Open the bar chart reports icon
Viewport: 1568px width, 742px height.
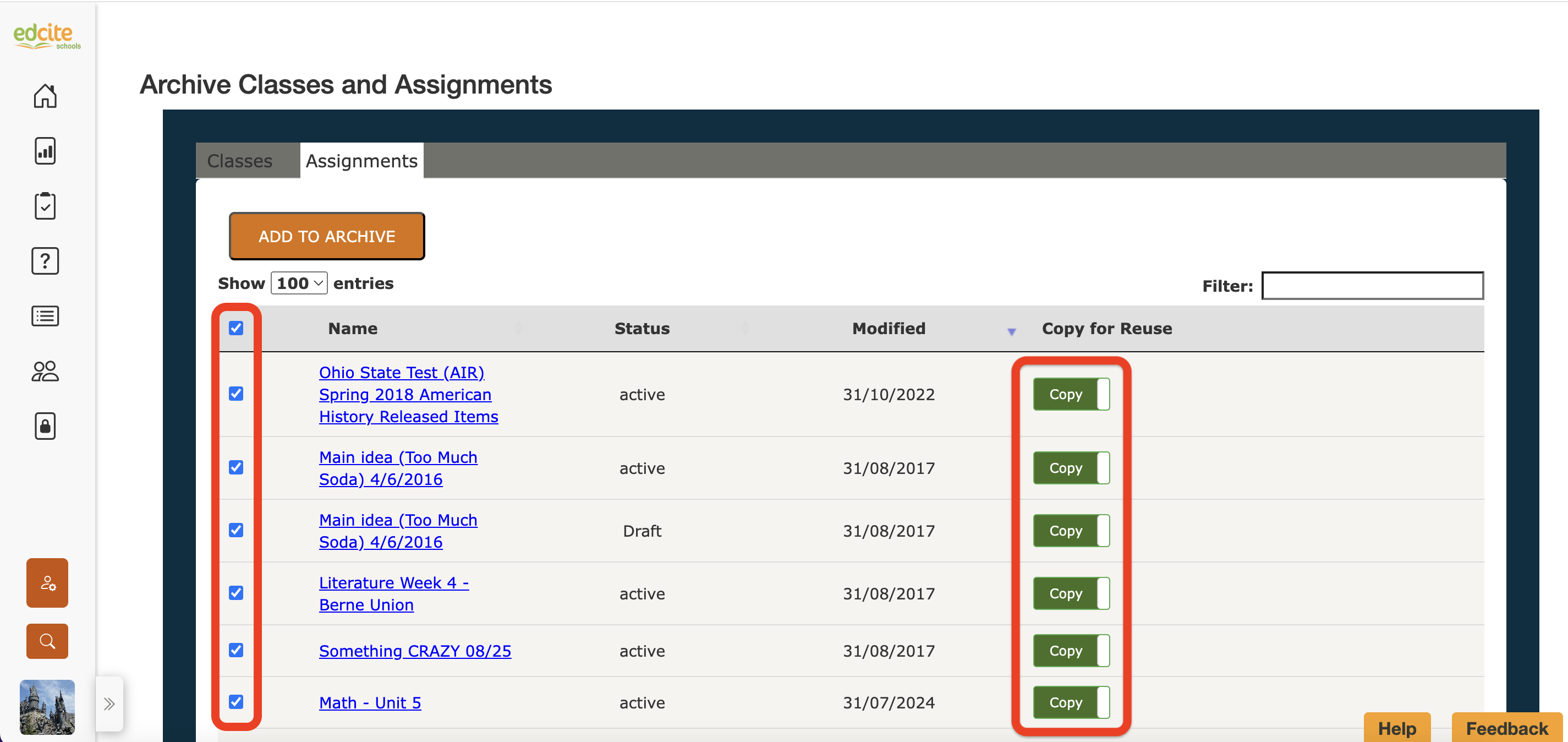[45, 150]
